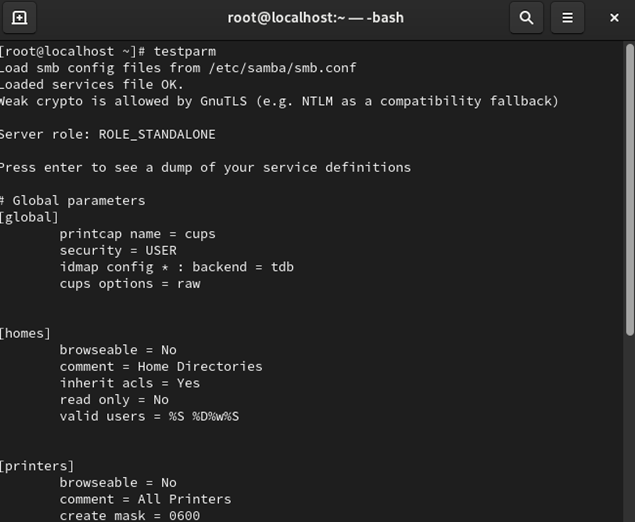
Task: Open a new terminal tab
Action: pos(19,18)
